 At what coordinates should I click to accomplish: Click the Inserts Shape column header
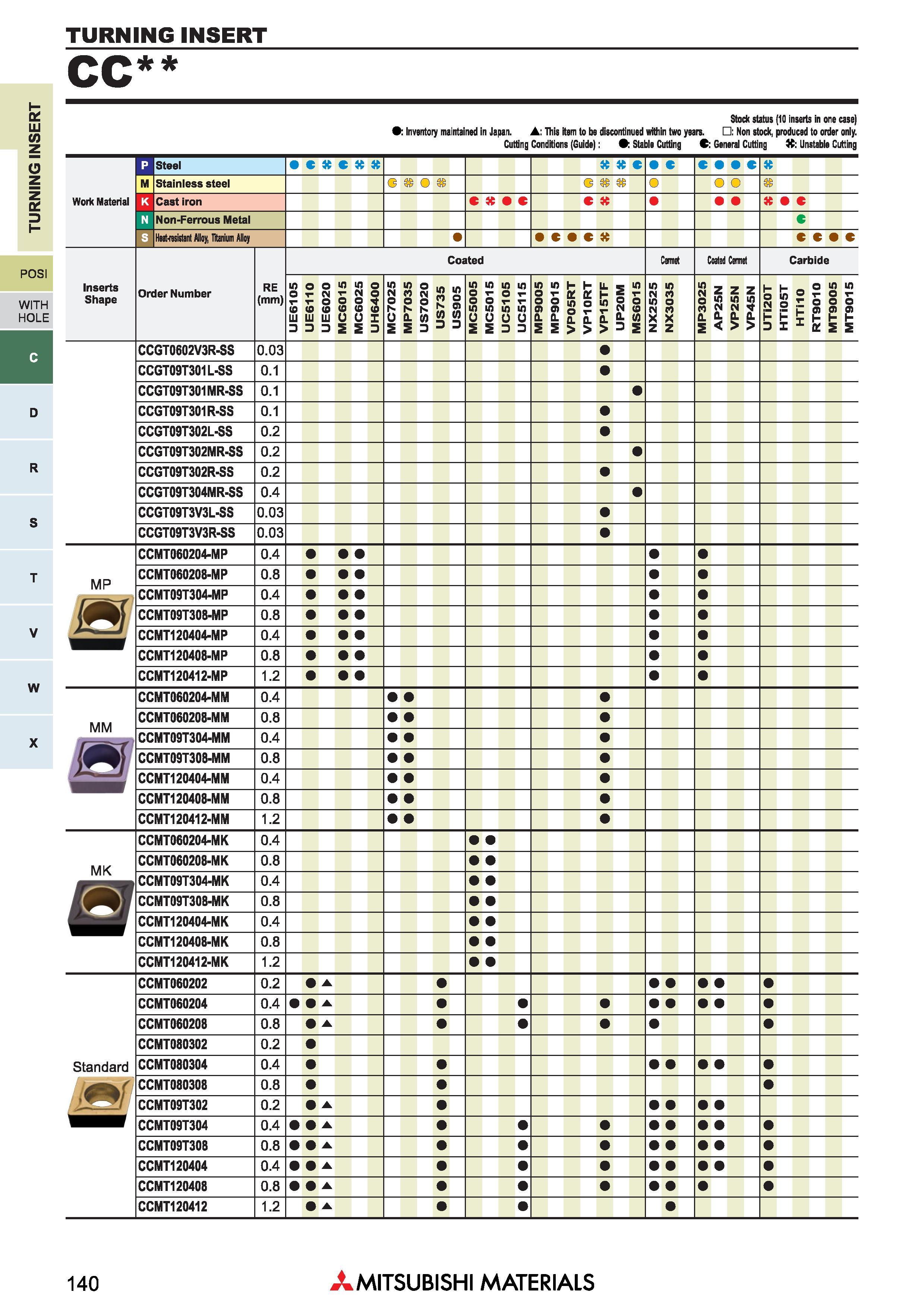click(101, 294)
